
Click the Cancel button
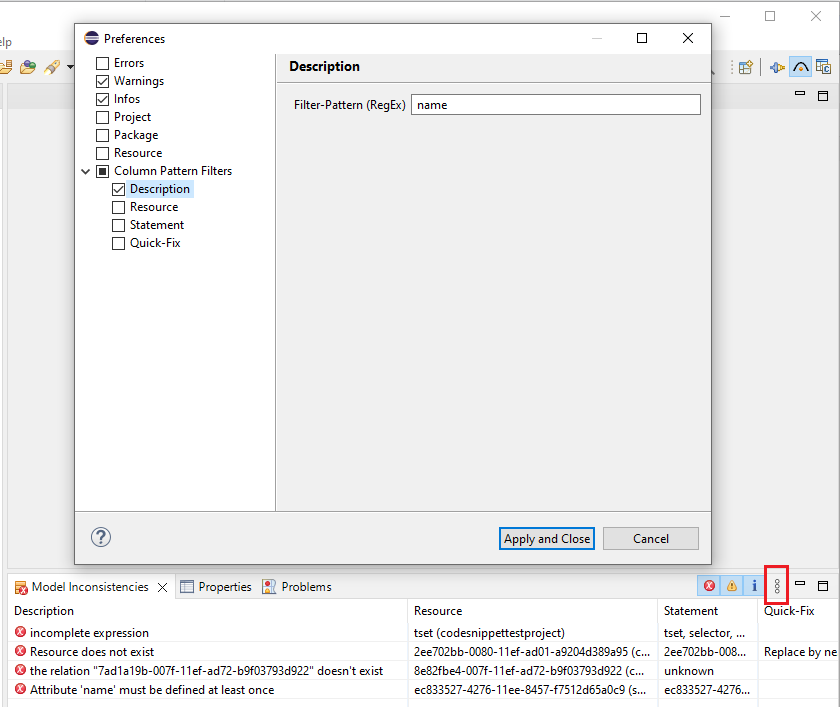(x=650, y=538)
